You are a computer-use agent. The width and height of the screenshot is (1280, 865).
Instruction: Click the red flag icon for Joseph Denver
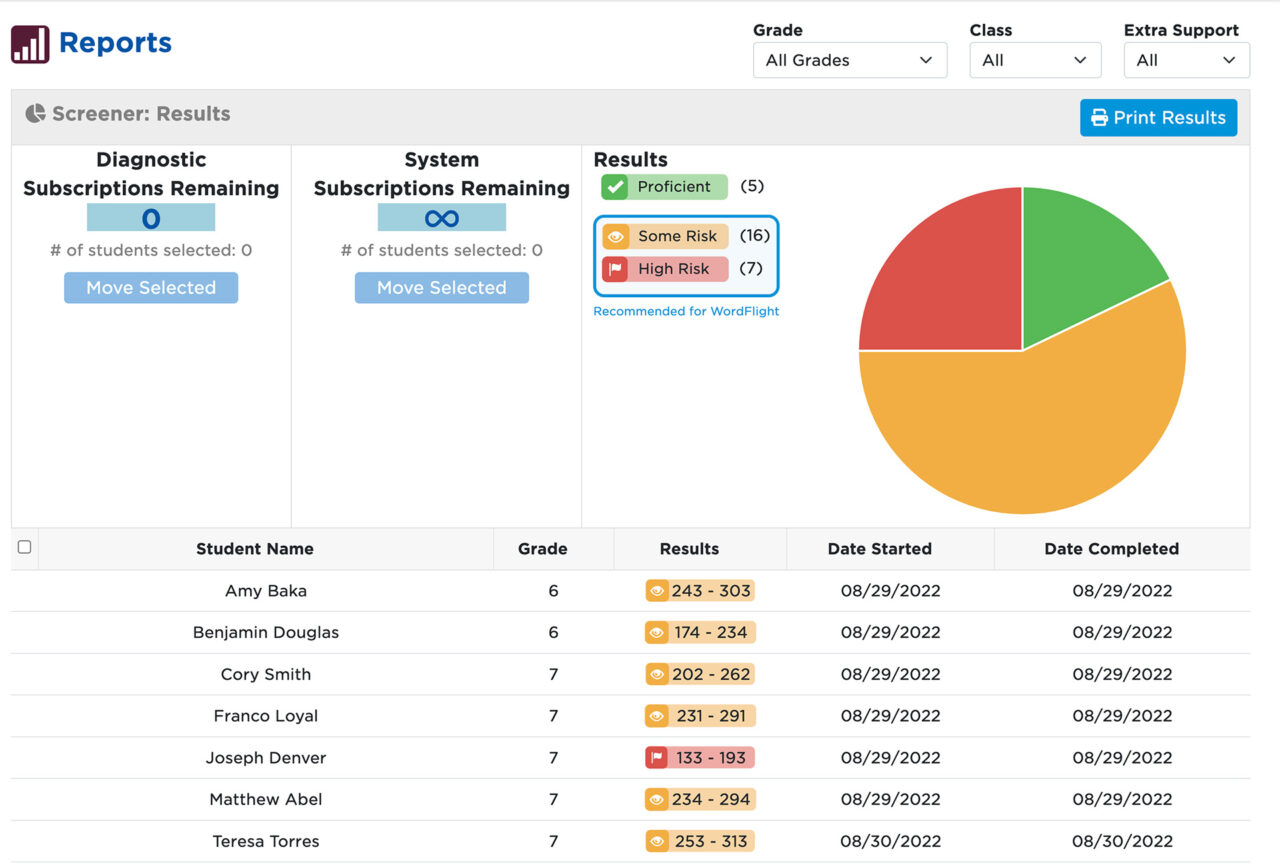(657, 758)
